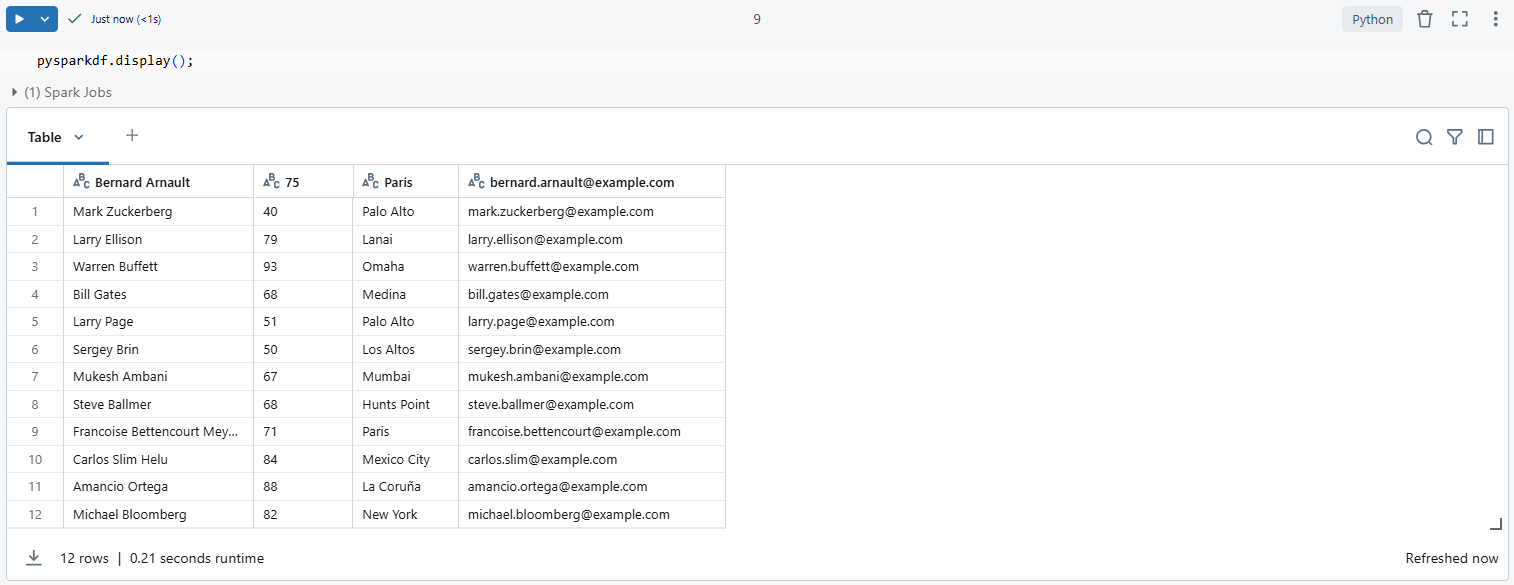Change the cell language from Python
1514x585 pixels.
1371,18
